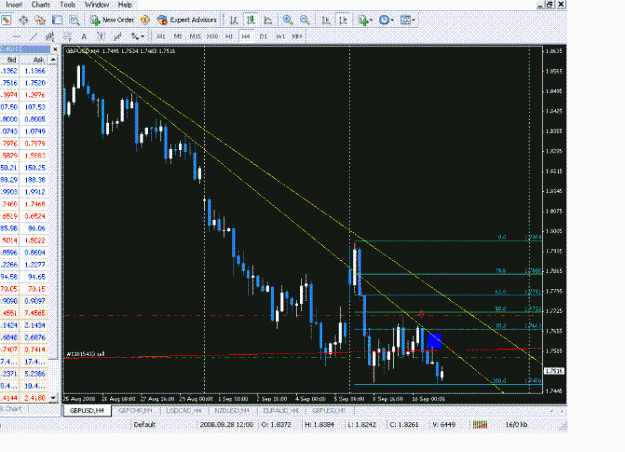
Task: Click the Ask column header
Action: [x=34, y=60]
